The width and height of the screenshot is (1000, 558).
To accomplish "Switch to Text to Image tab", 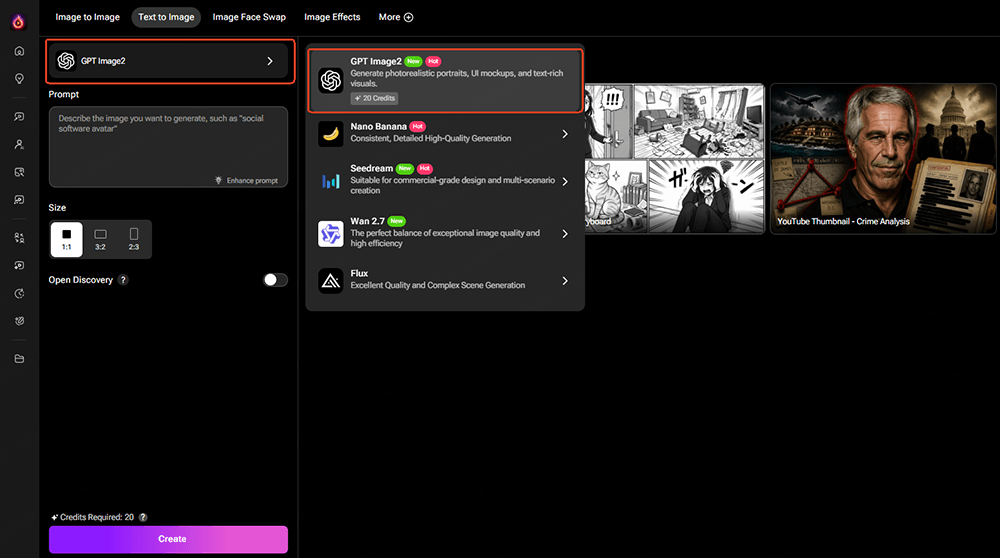I will 166,17.
